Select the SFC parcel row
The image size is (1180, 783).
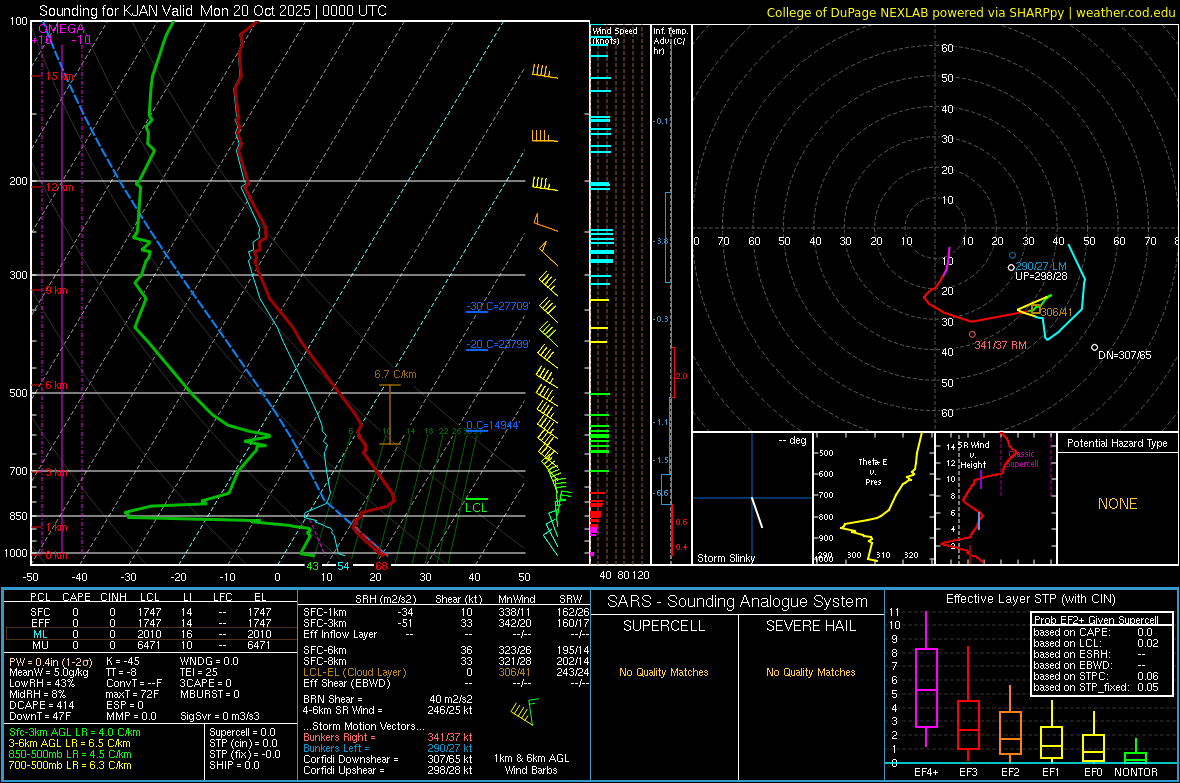pyautogui.click(x=151, y=612)
